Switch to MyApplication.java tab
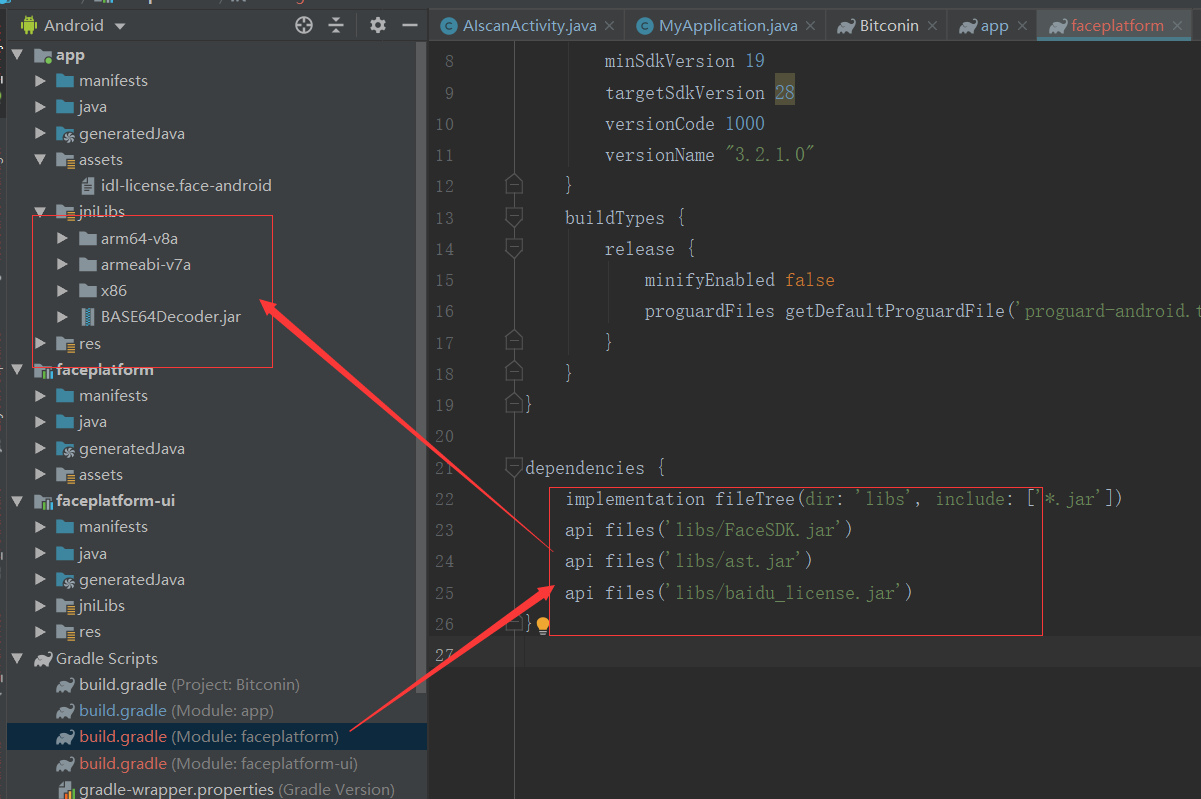Viewport: 1201px width, 799px height. (x=728, y=26)
